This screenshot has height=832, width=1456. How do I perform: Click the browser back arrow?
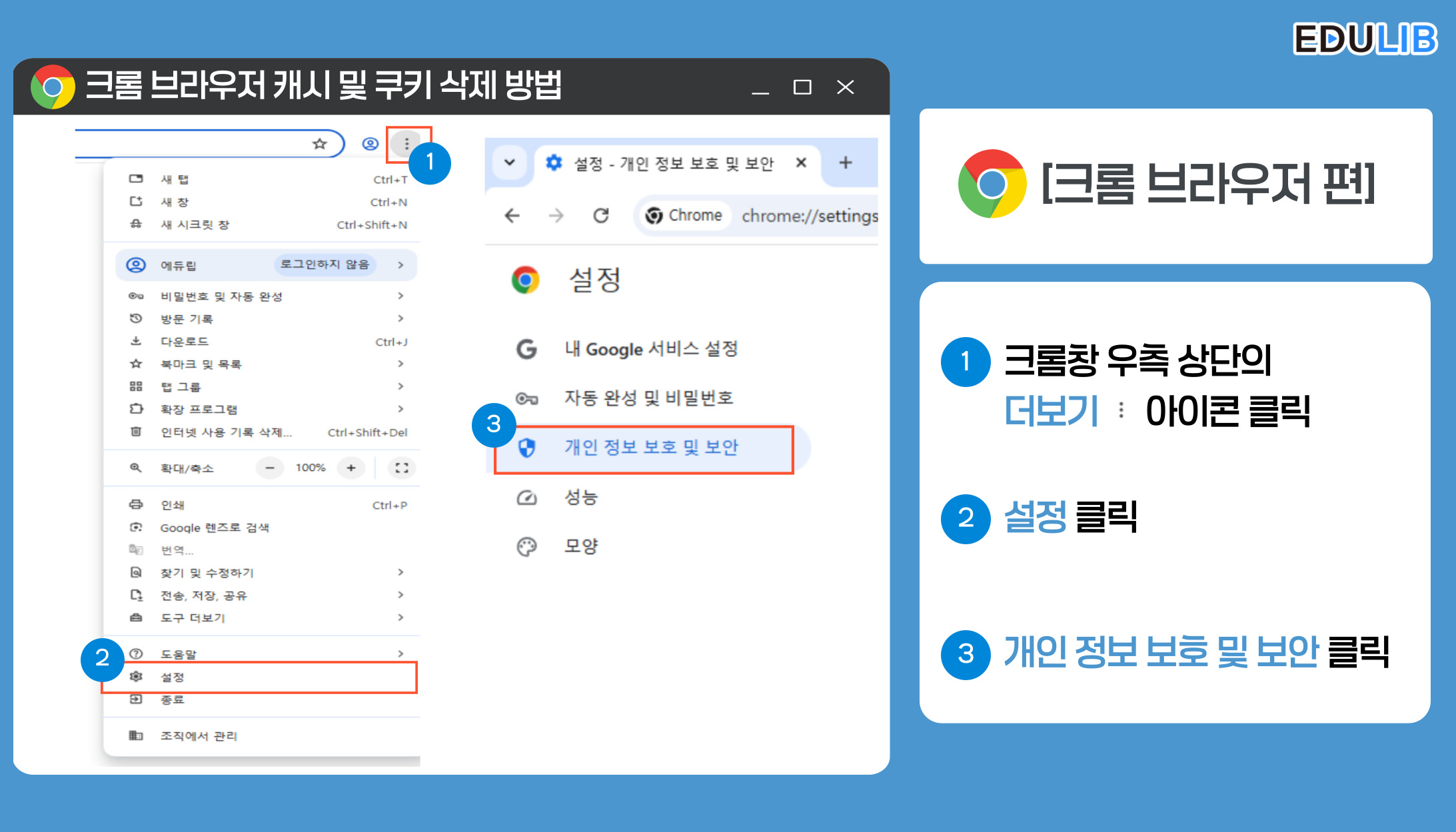pos(512,216)
